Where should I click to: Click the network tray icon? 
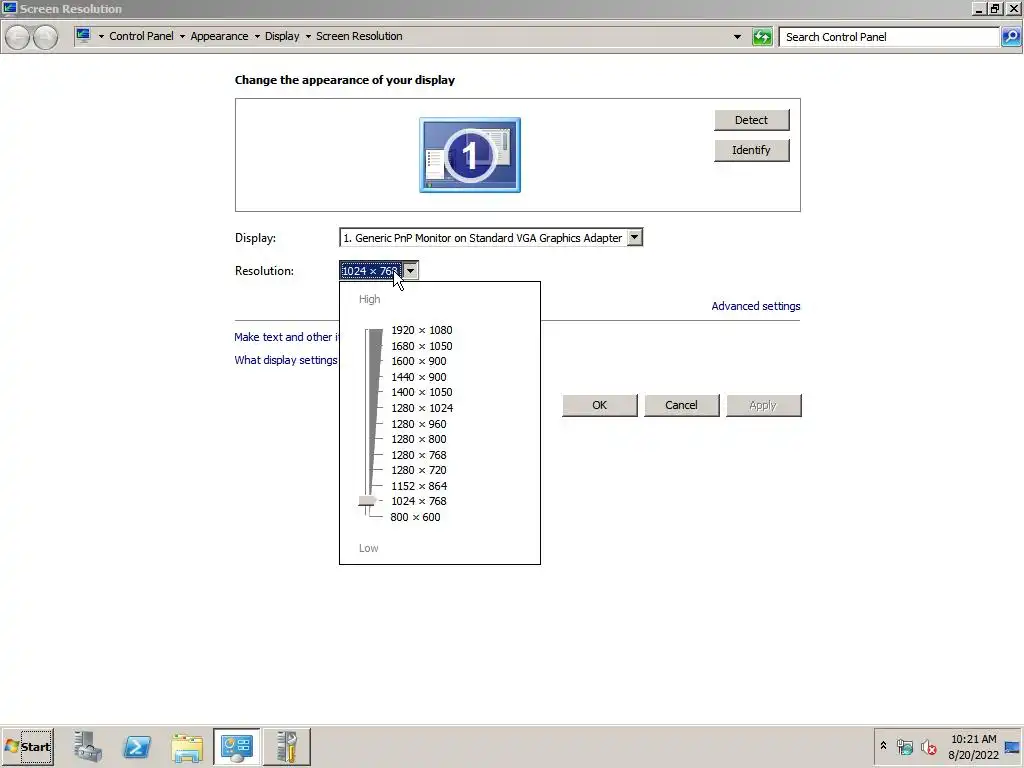(x=904, y=746)
